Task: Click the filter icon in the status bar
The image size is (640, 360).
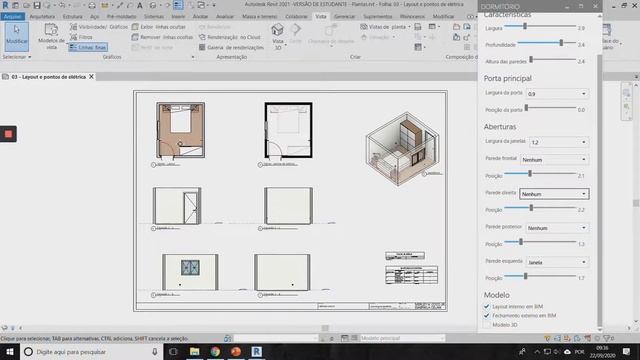Action: pyautogui.click(x=607, y=338)
